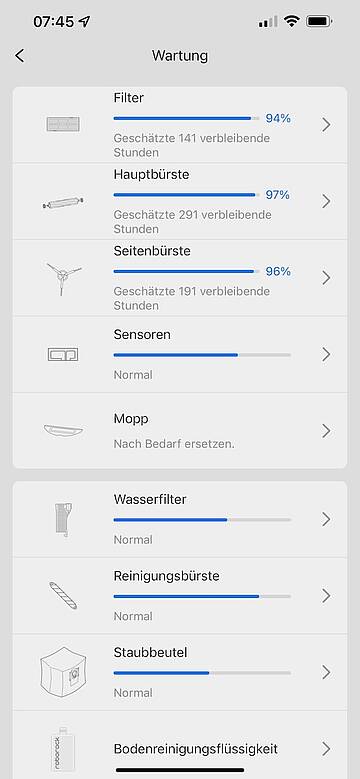Select the Wasserfilter icon
The height and width of the screenshot is (779, 360).
[63, 520]
